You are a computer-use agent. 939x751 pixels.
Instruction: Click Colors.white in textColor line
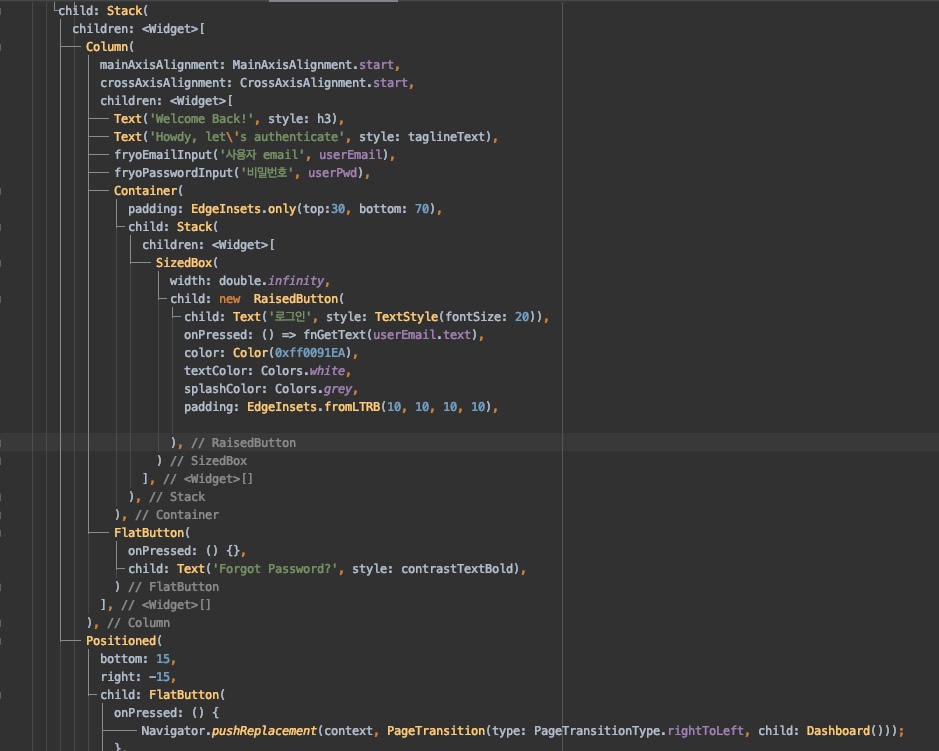pos(302,371)
